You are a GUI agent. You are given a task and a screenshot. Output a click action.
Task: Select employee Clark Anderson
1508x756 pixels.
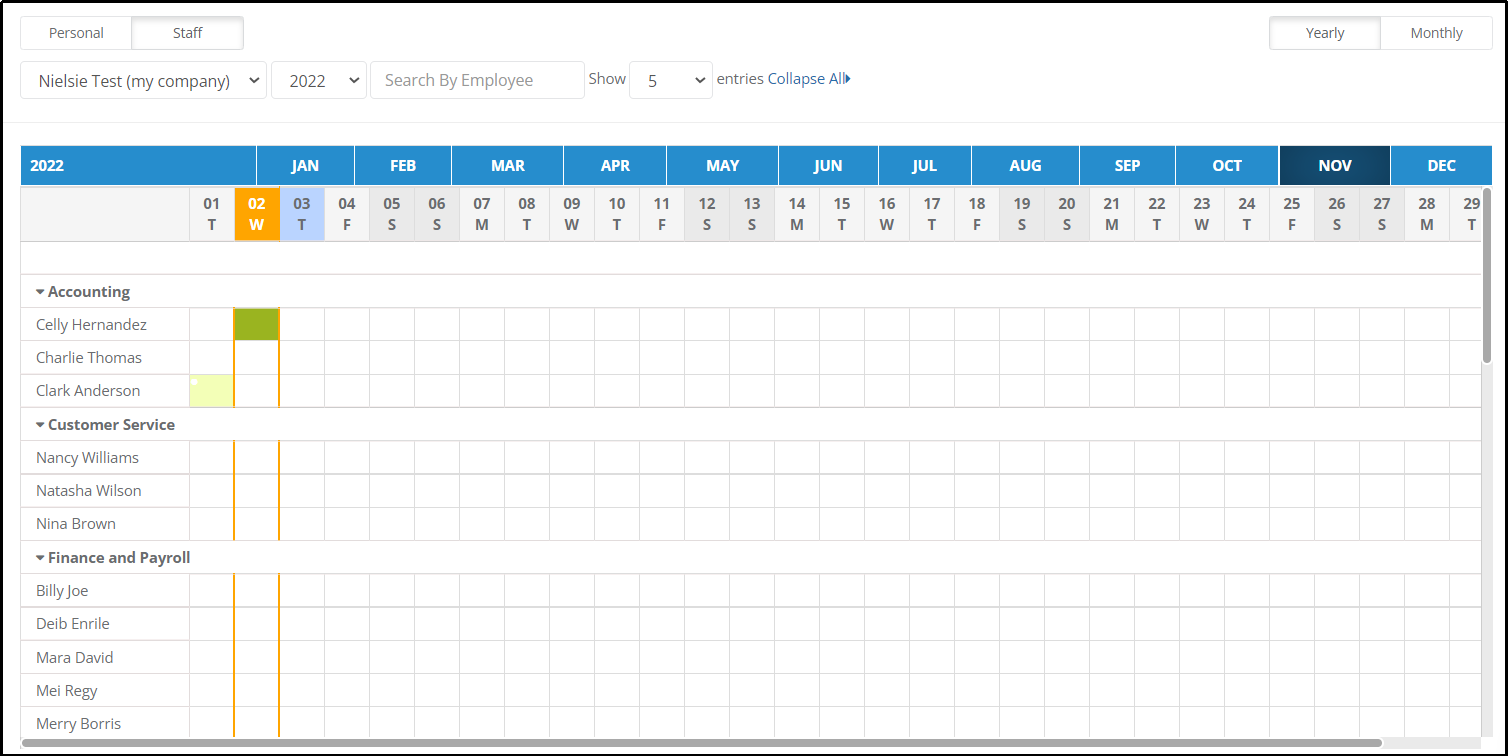[88, 391]
